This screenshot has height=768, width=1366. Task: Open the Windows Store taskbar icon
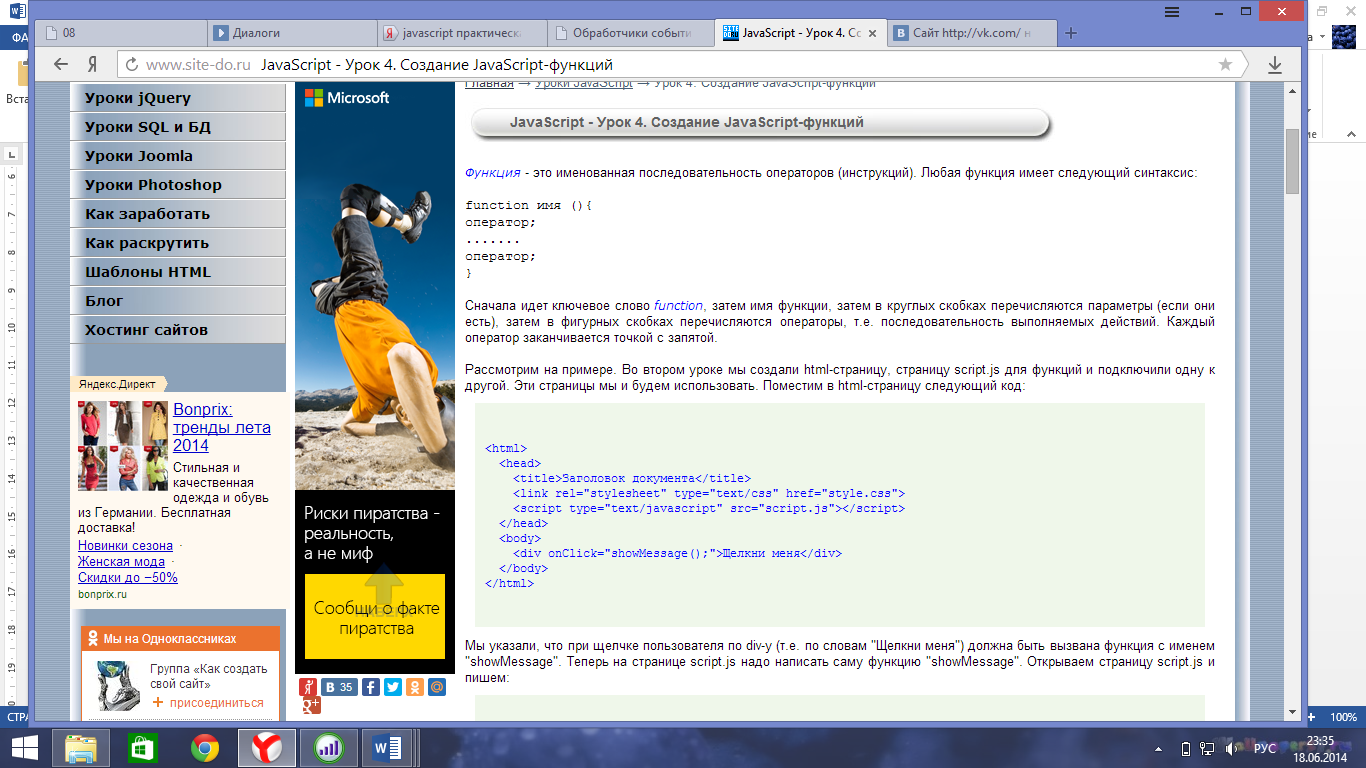coord(143,747)
